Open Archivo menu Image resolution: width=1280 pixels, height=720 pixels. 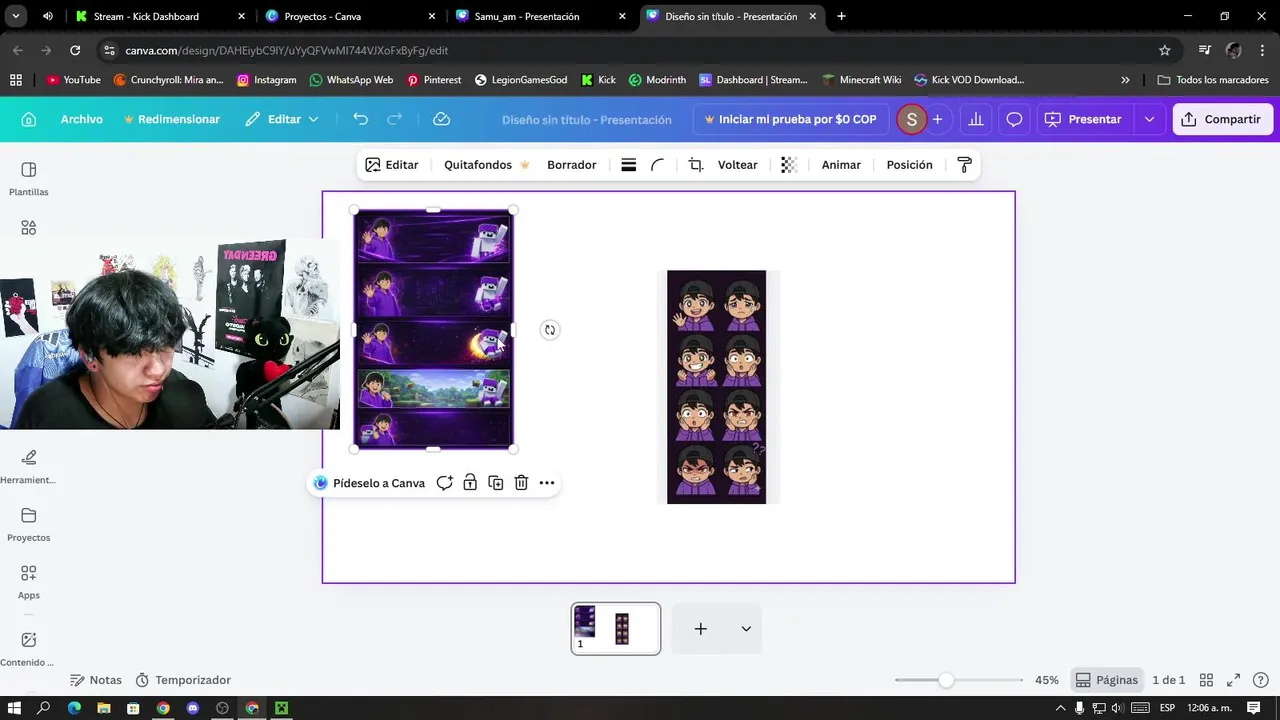point(81,119)
